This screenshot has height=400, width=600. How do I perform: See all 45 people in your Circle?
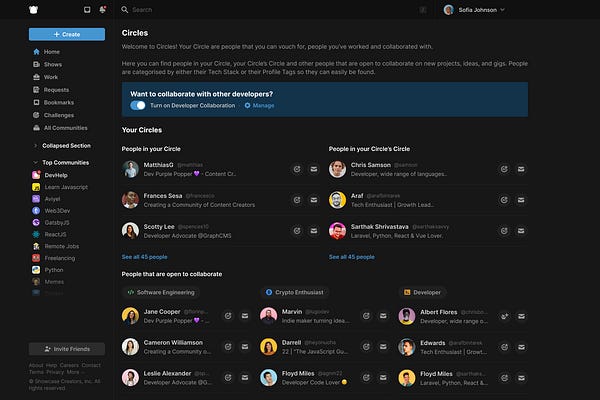(144, 257)
